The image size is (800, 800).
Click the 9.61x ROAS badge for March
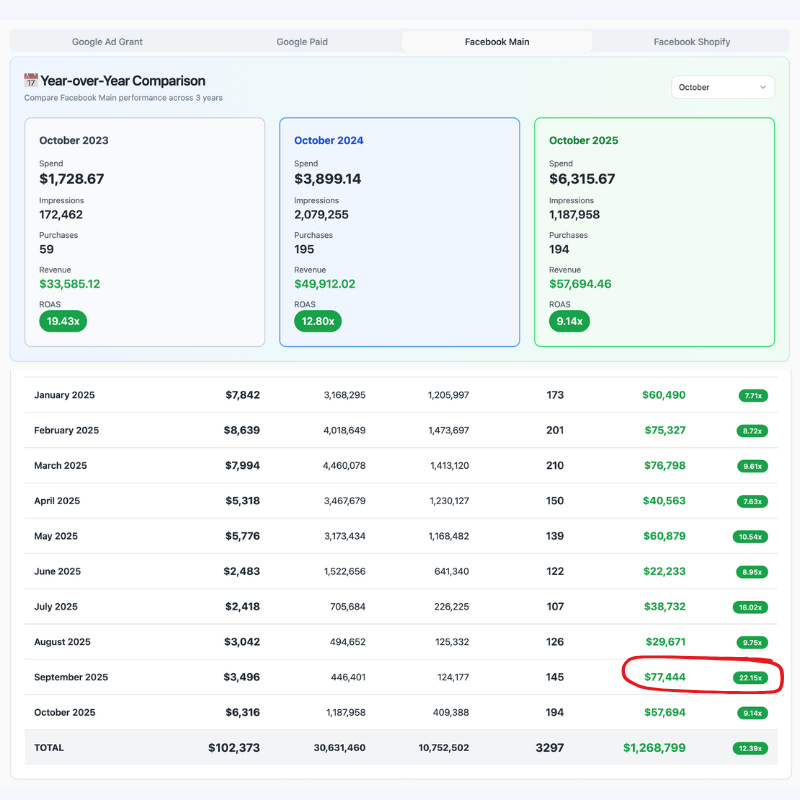coord(753,466)
